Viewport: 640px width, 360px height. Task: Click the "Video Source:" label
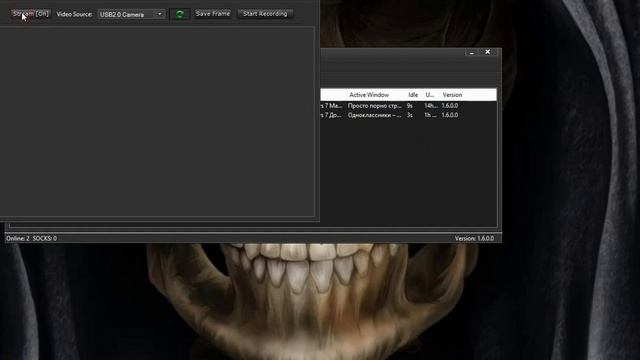(x=74, y=14)
